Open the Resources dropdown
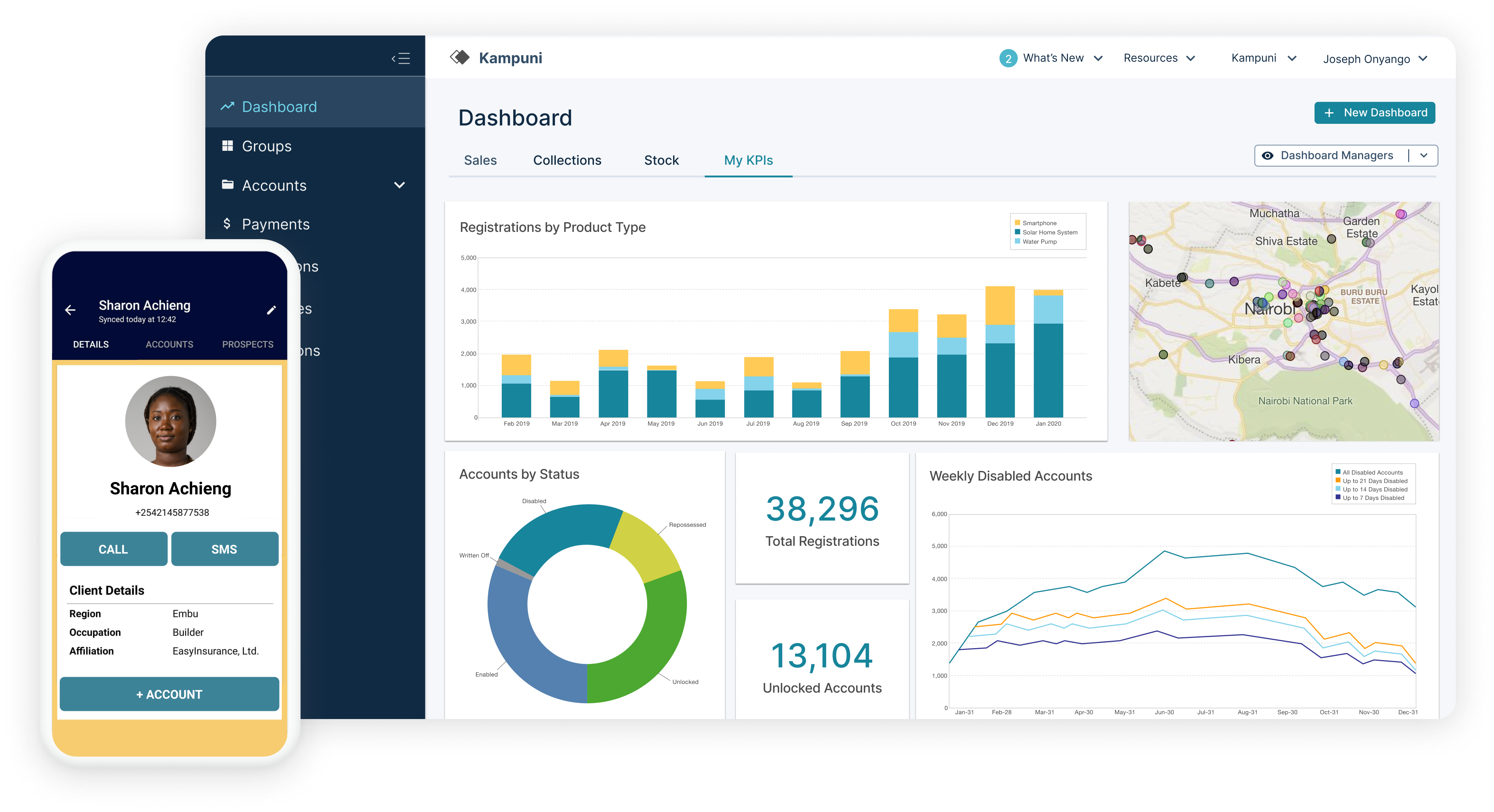This screenshot has width=1494, height=812. click(x=1191, y=59)
